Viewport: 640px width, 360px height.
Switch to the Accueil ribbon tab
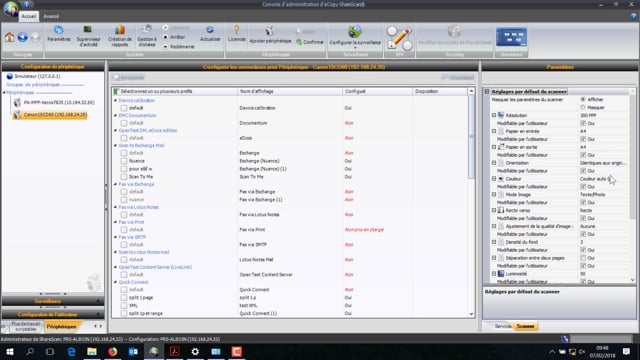click(x=29, y=16)
